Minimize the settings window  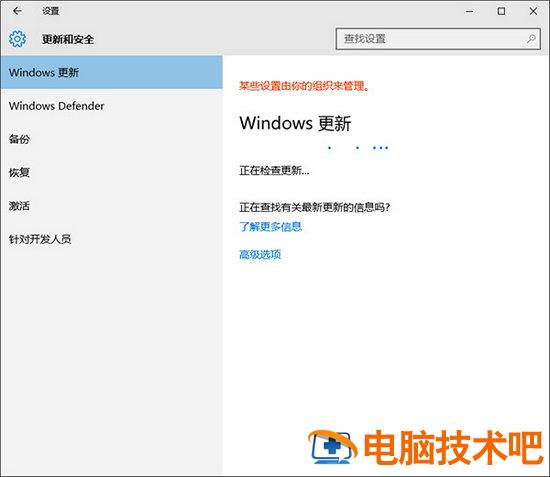[x=470, y=11]
